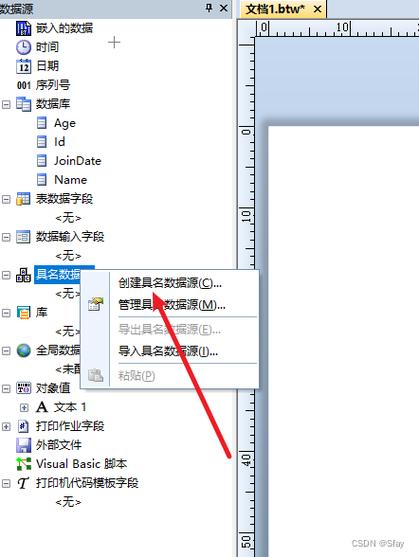Screen dimensions: 419x557
Task: Collapse the 表数据字段 node
Action: coord(6,199)
